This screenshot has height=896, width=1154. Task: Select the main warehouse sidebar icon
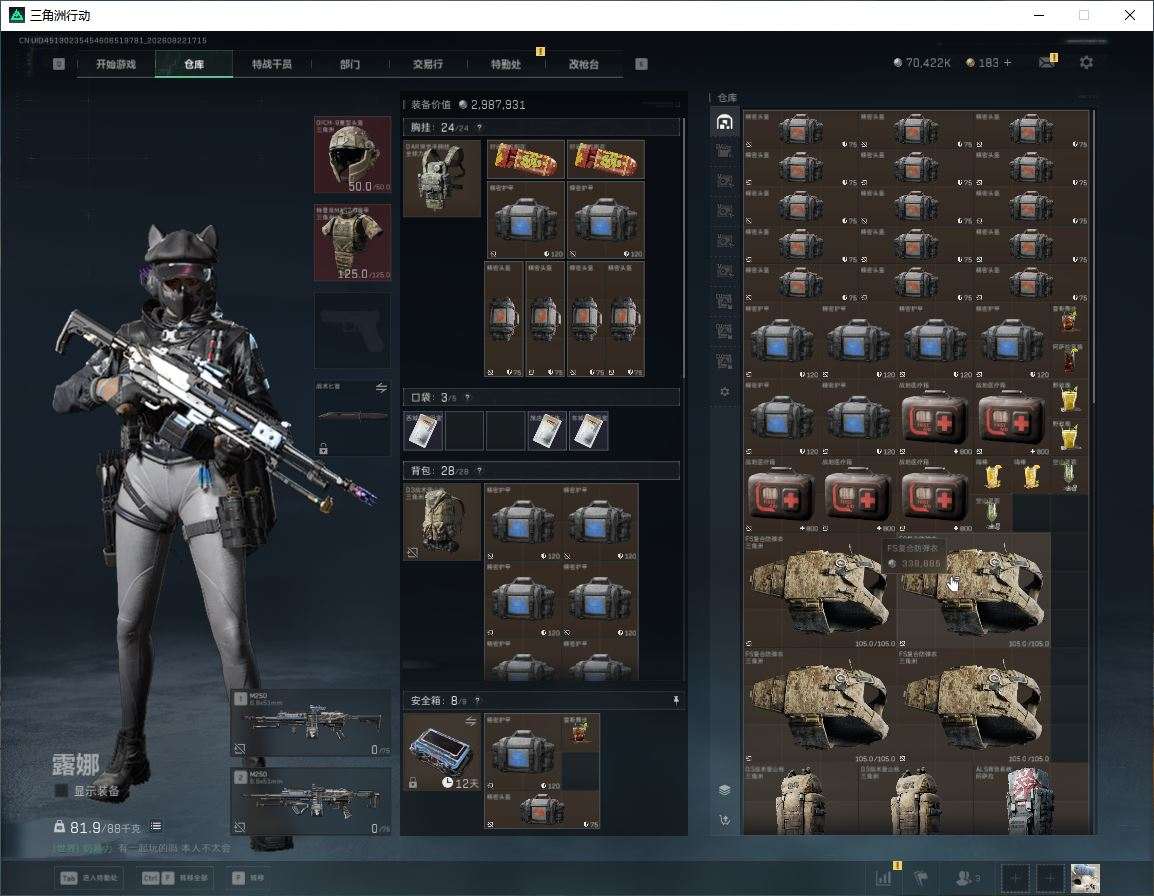point(724,122)
